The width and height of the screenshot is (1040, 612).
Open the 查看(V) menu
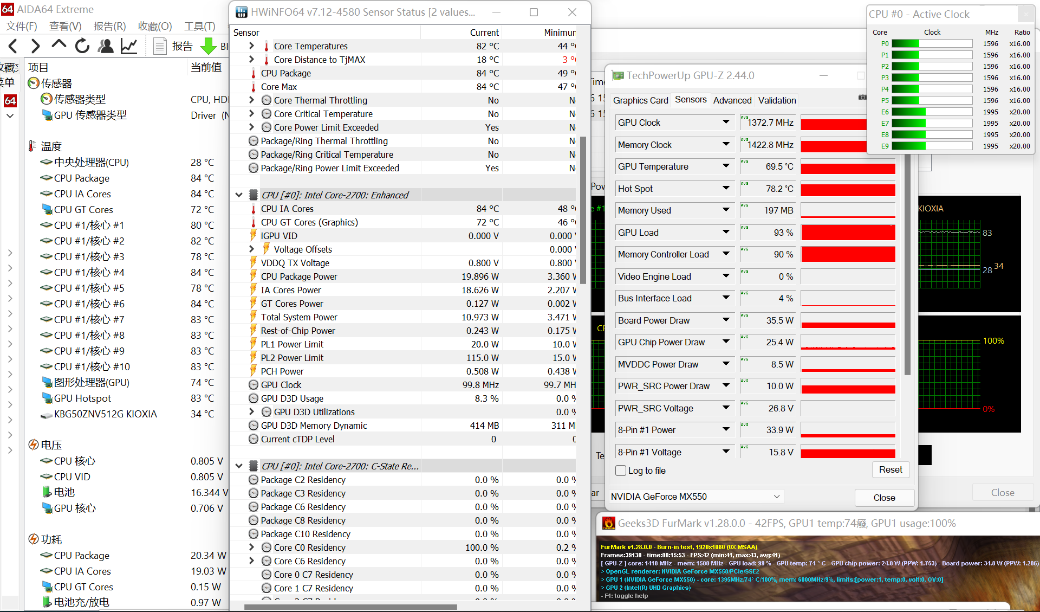click(x=65, y=26)
